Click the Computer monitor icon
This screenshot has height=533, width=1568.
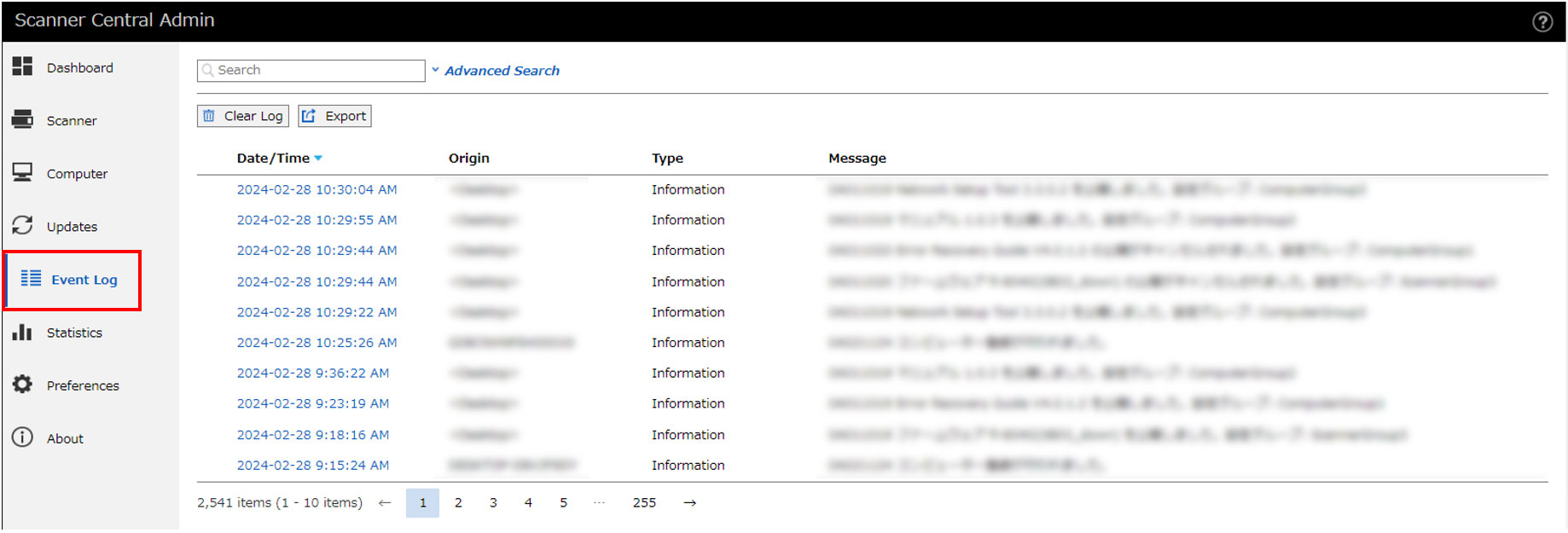pos(22,172)
